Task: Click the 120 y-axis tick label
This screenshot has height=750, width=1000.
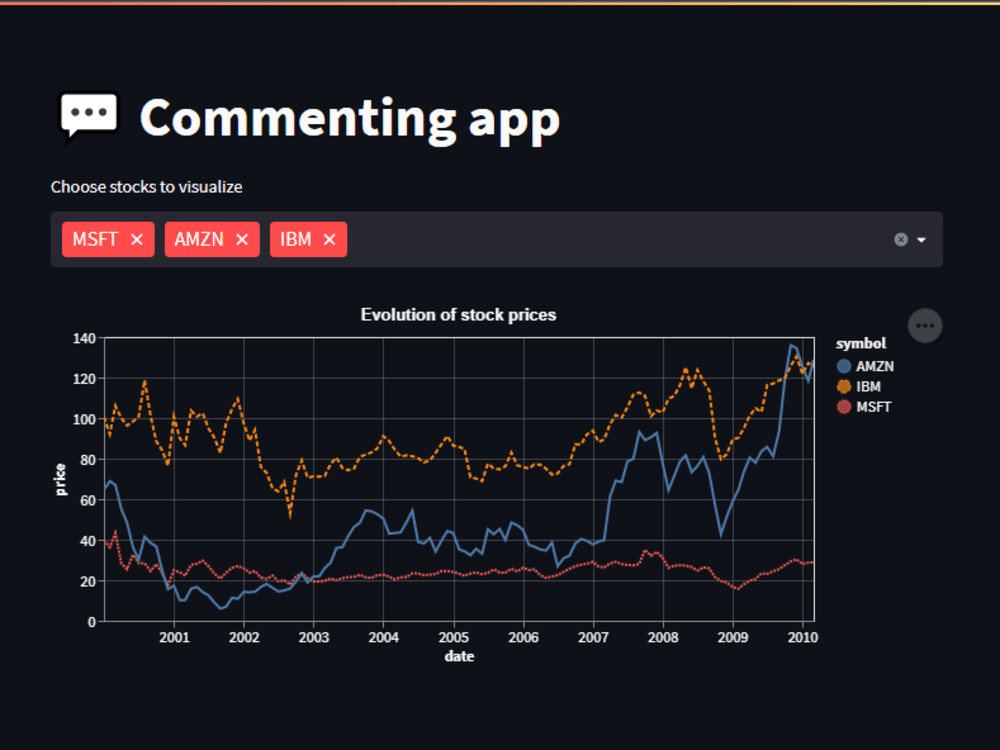Action: [84, 379]
